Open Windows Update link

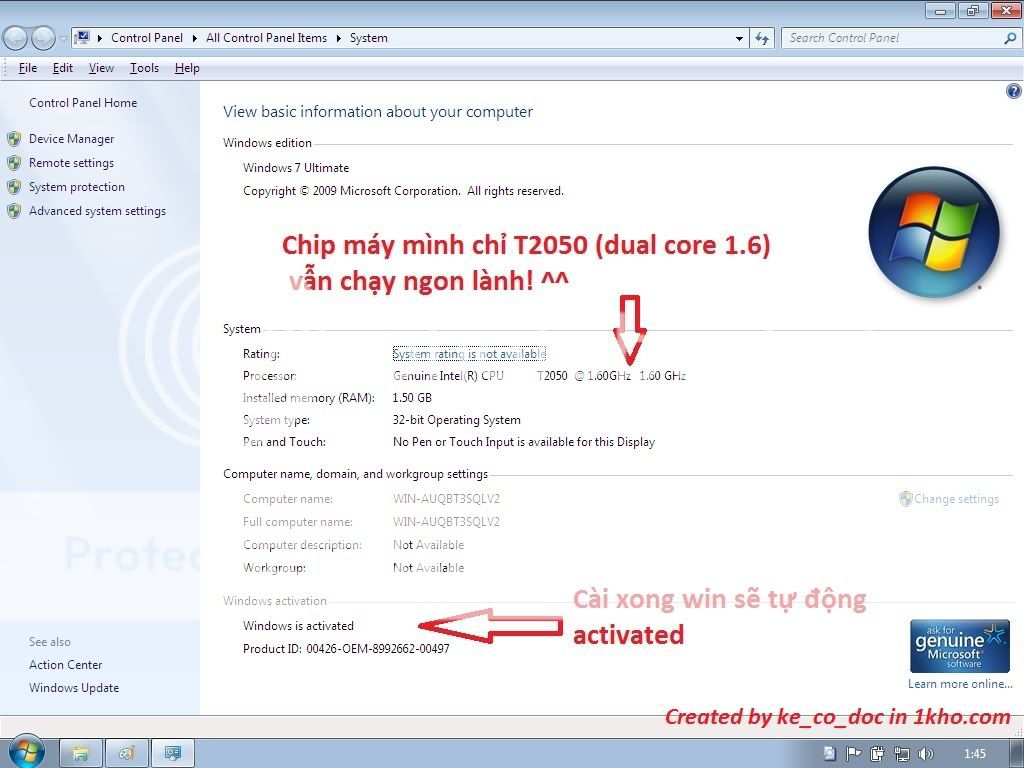pos(74,688)
